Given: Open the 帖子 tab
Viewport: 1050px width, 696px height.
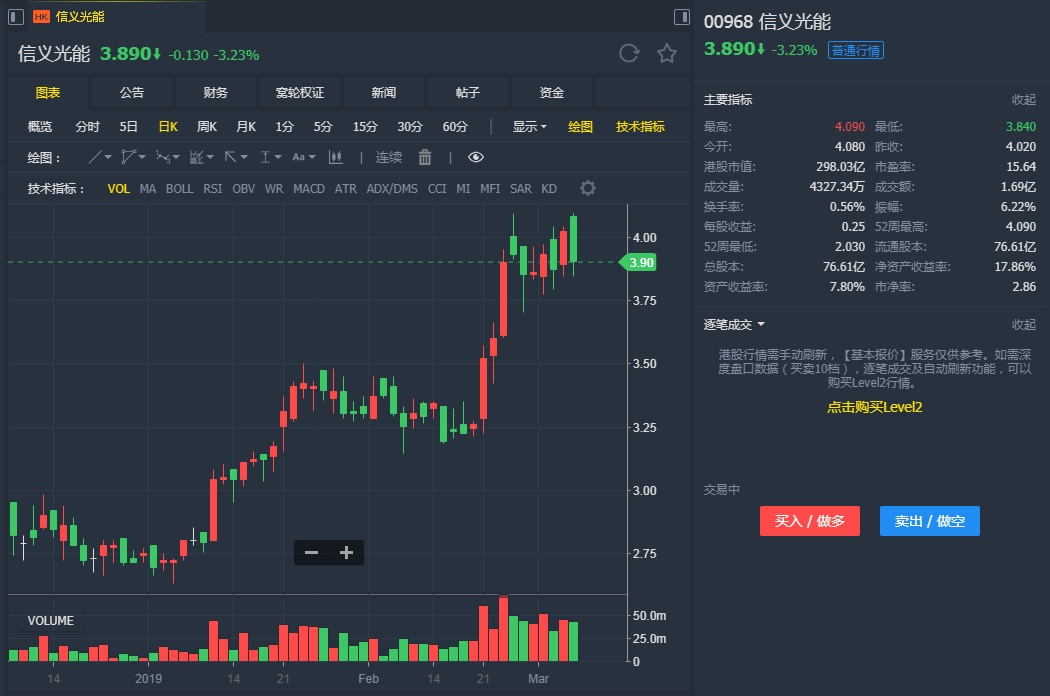Looking at the screenshot, I should coord(467,92).
